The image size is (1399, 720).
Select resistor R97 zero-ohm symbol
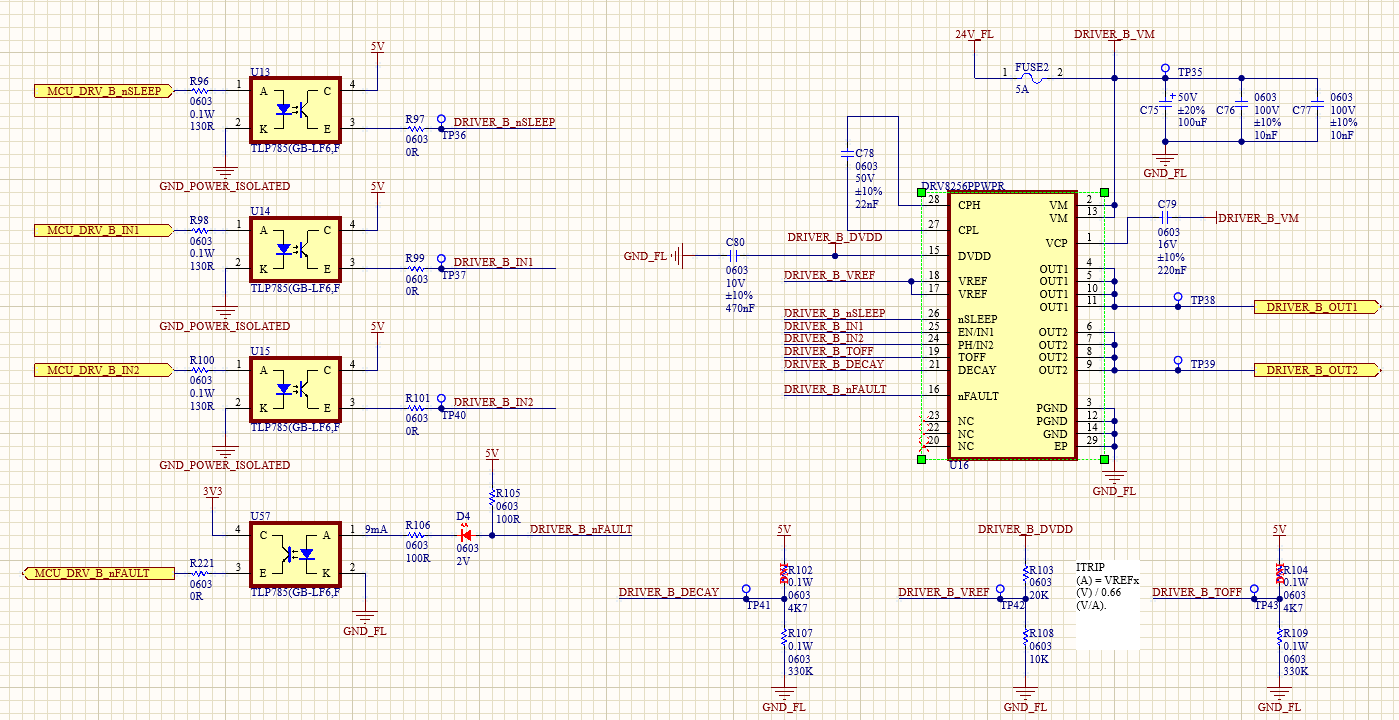[x=416, y=128]
